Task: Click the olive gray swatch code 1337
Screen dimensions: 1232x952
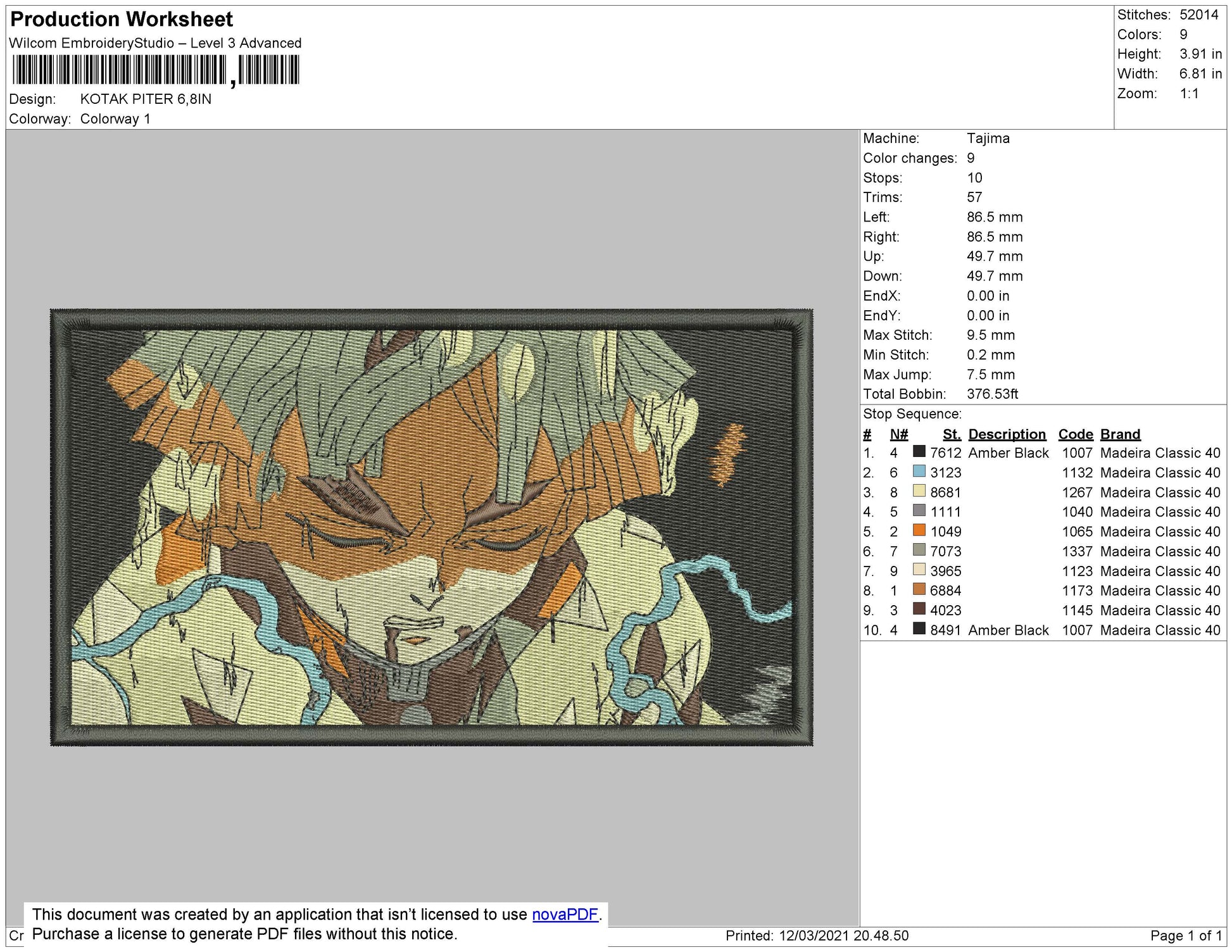Action: [919, 550]
